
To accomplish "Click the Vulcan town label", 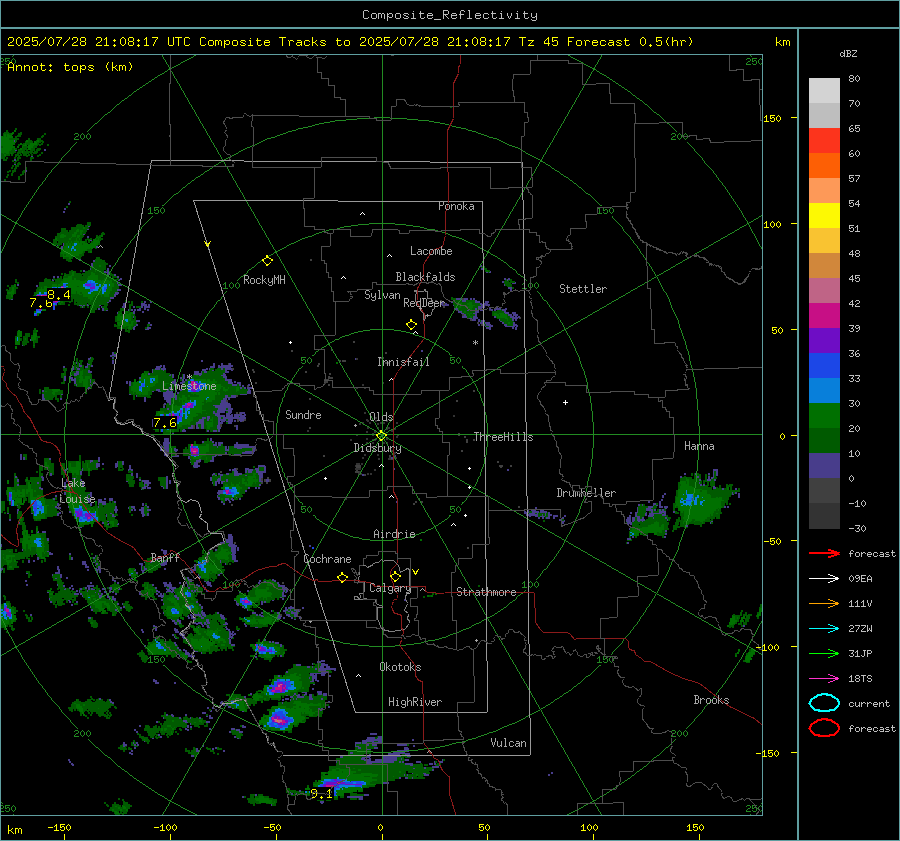I will tap(509, 743).
